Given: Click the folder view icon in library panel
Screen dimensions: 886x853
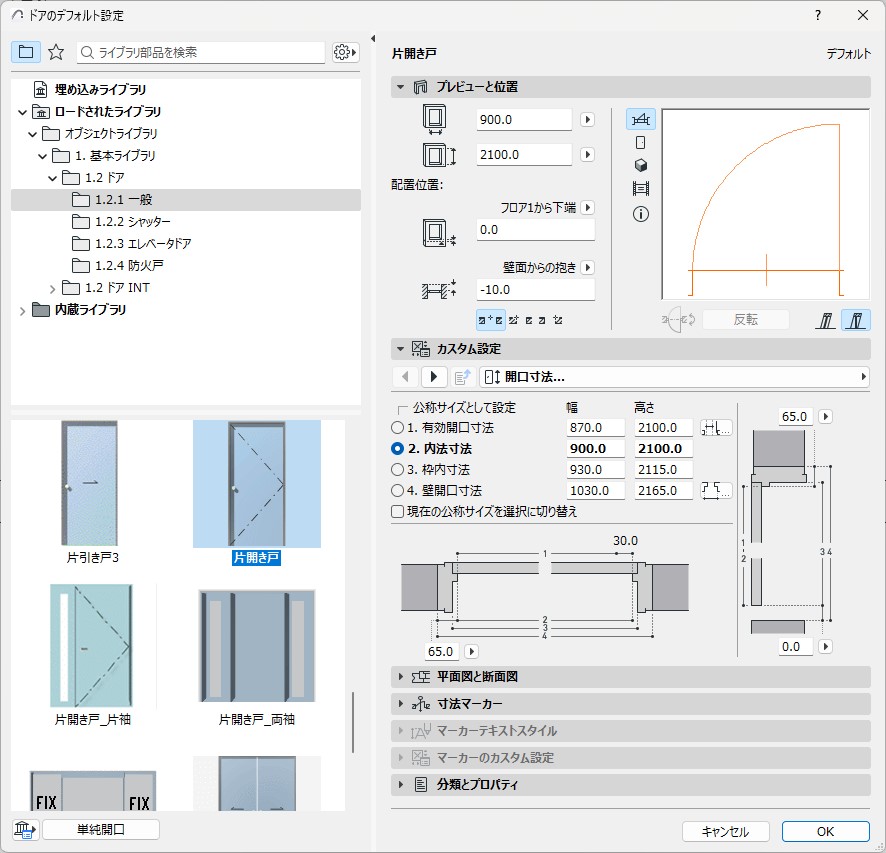Looking at the screenshot, I should pyautogui.click(x=26, y=52).
